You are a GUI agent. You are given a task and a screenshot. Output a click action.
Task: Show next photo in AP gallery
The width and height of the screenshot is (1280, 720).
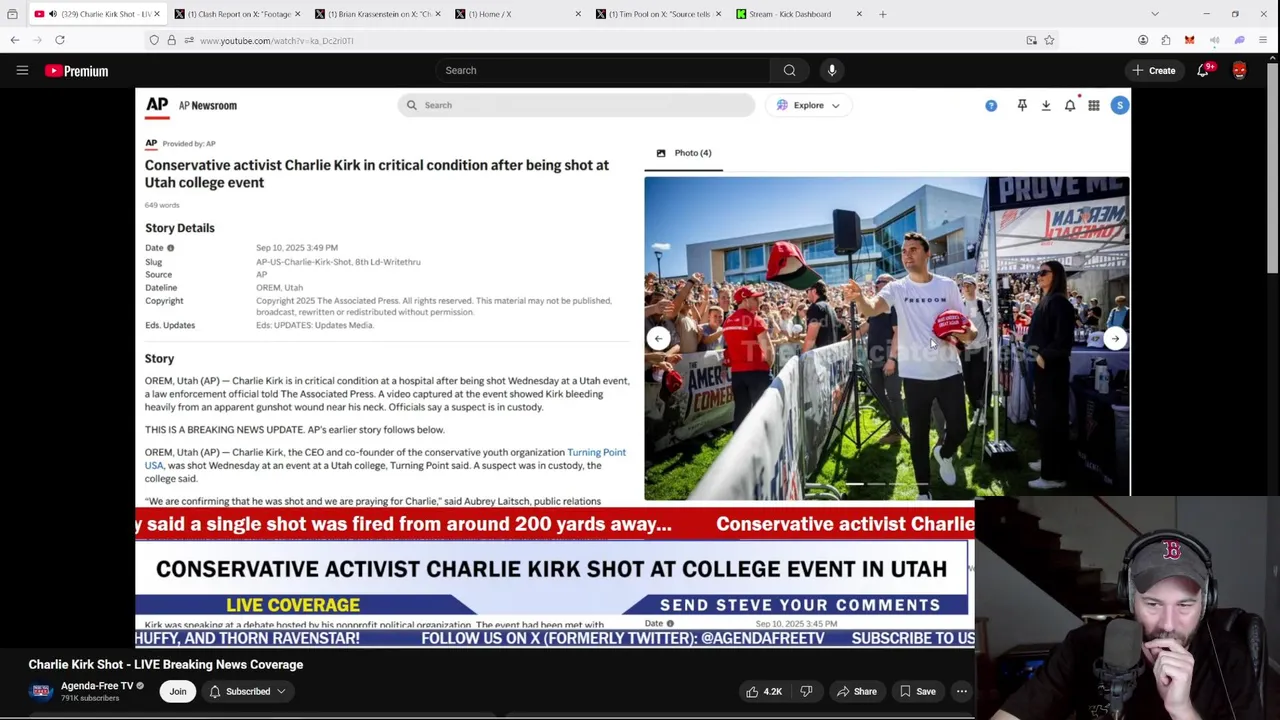tap(1115, 339)
